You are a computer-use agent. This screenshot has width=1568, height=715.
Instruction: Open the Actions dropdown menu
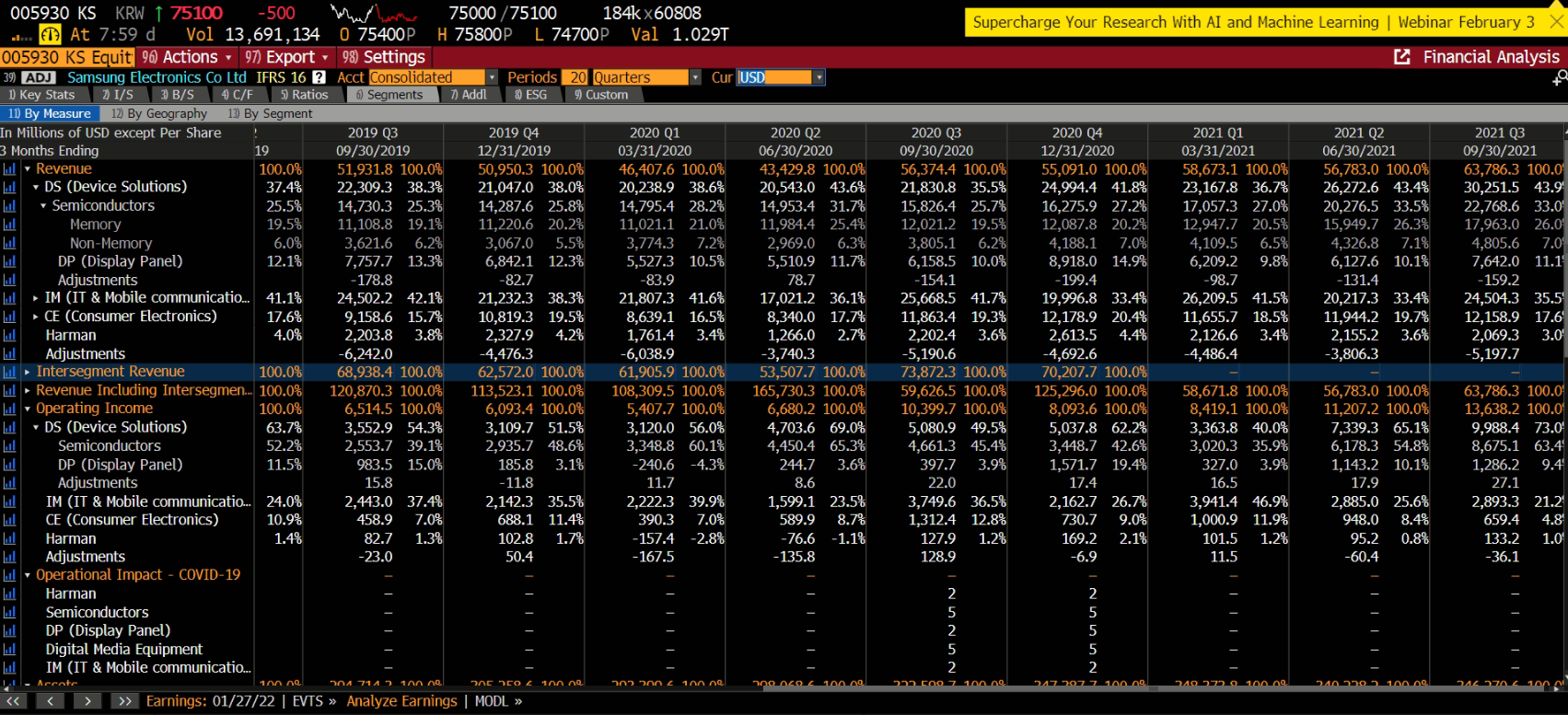(187, 57)
